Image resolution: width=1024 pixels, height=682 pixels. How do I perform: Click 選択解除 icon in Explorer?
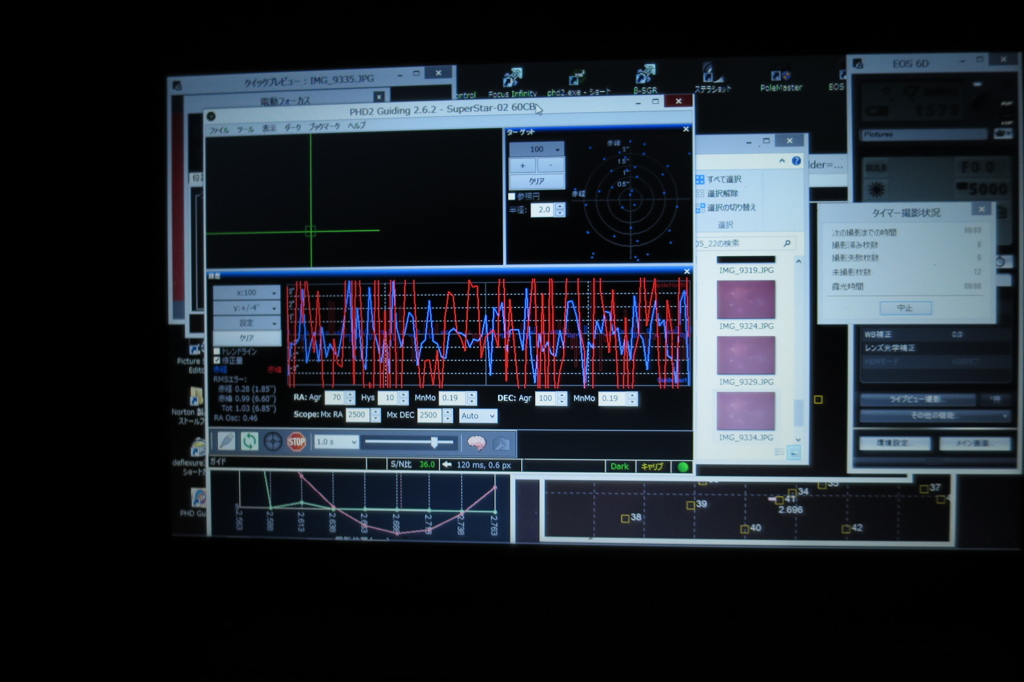pyautogui.click(x=700, y=193)
